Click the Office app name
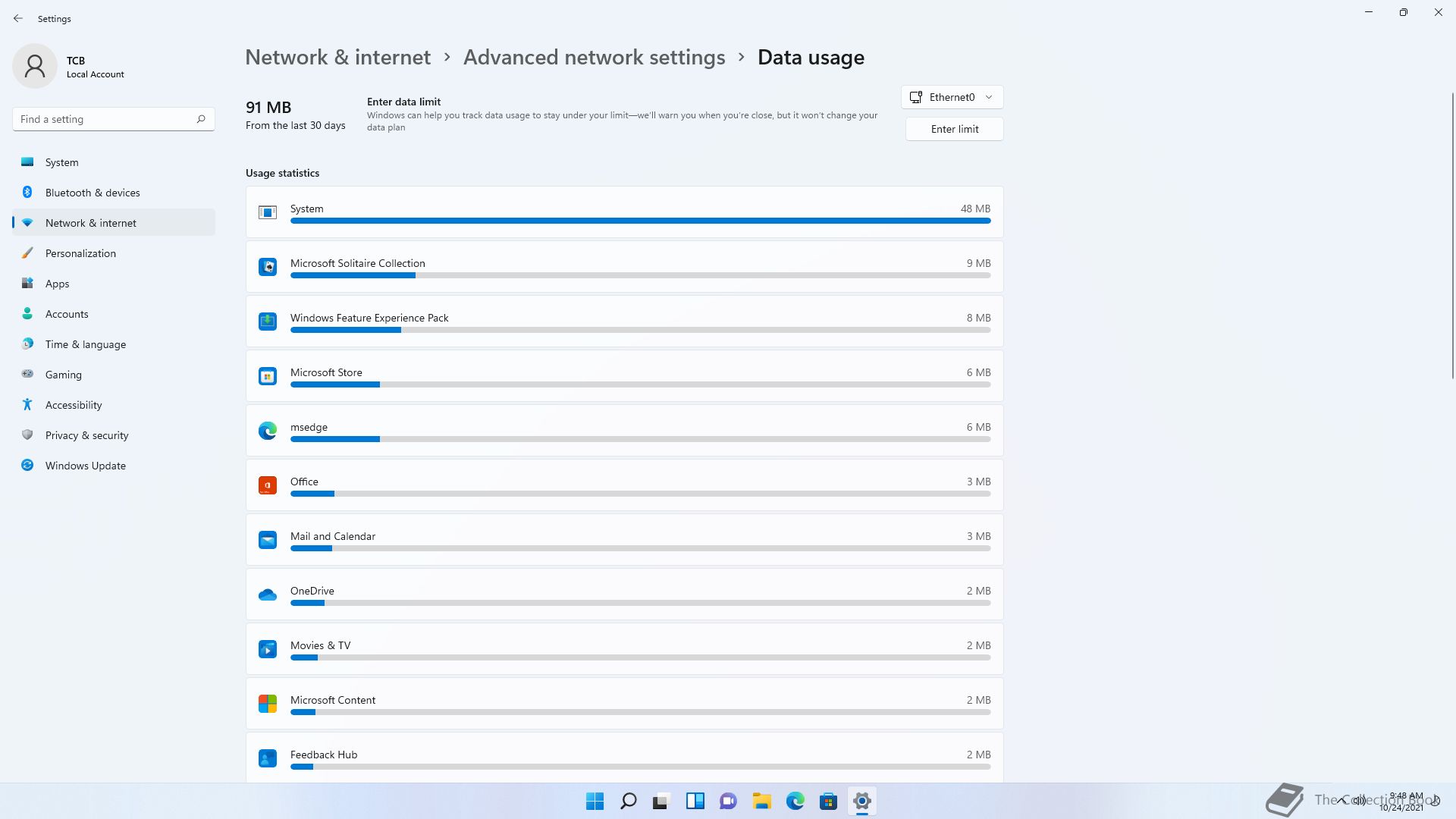 304,482
